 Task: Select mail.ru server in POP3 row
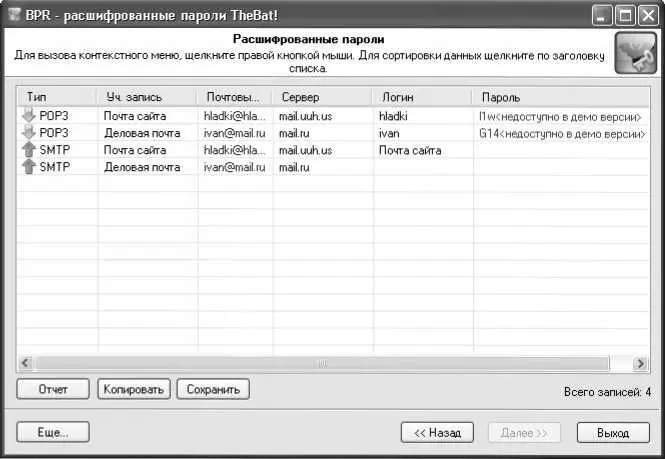coord(294,133)
